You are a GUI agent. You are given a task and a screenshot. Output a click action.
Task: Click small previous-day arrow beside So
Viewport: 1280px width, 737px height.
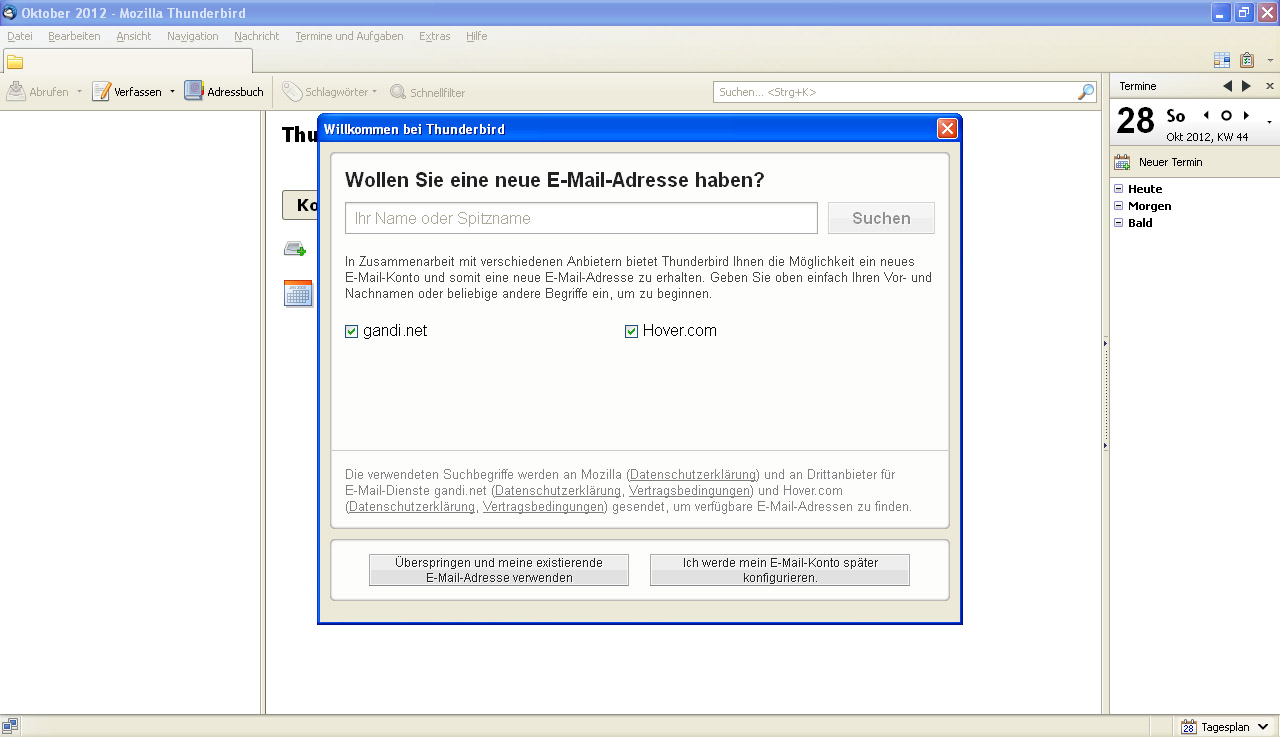[1206, 116]
